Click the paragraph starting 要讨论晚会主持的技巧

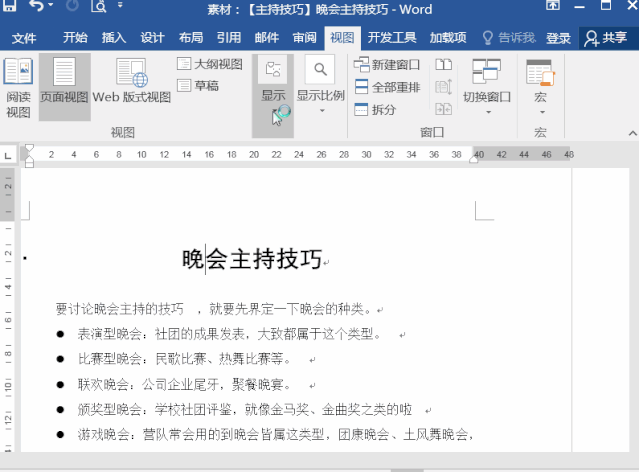[x=214, y=309]
